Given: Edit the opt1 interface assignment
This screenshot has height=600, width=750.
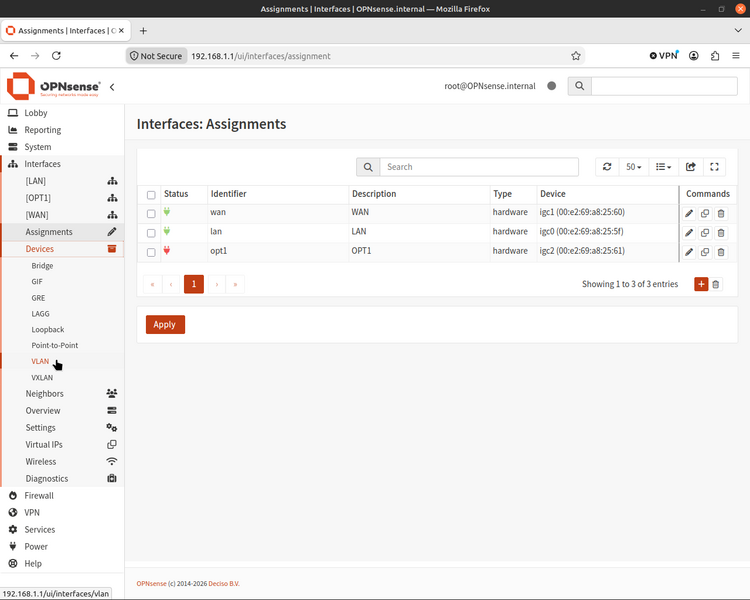Looking at the screenshot, I should [x=689, y=252].
